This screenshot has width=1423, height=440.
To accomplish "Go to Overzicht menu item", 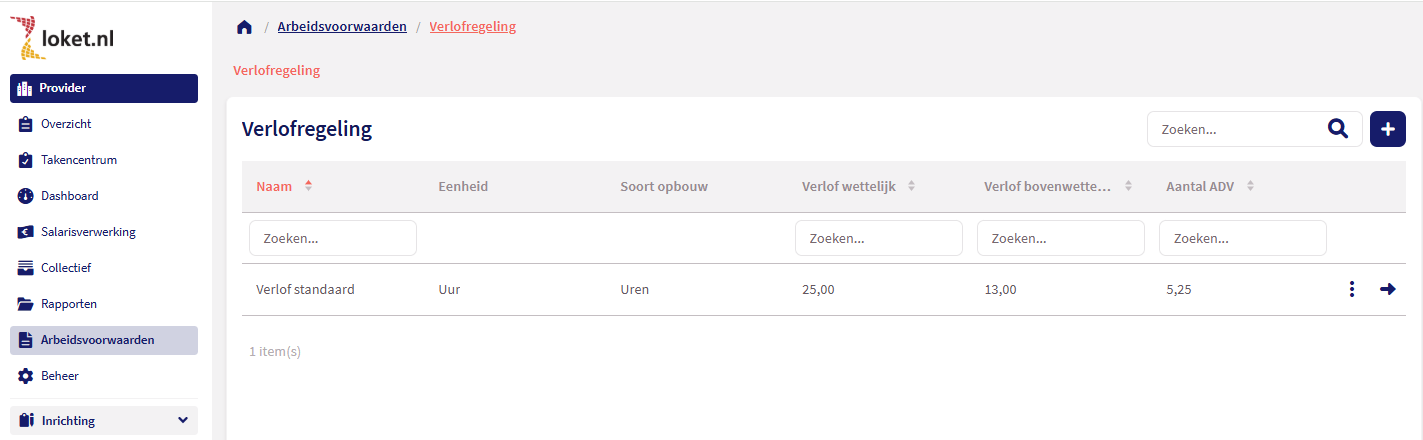I will click(66, 124).
